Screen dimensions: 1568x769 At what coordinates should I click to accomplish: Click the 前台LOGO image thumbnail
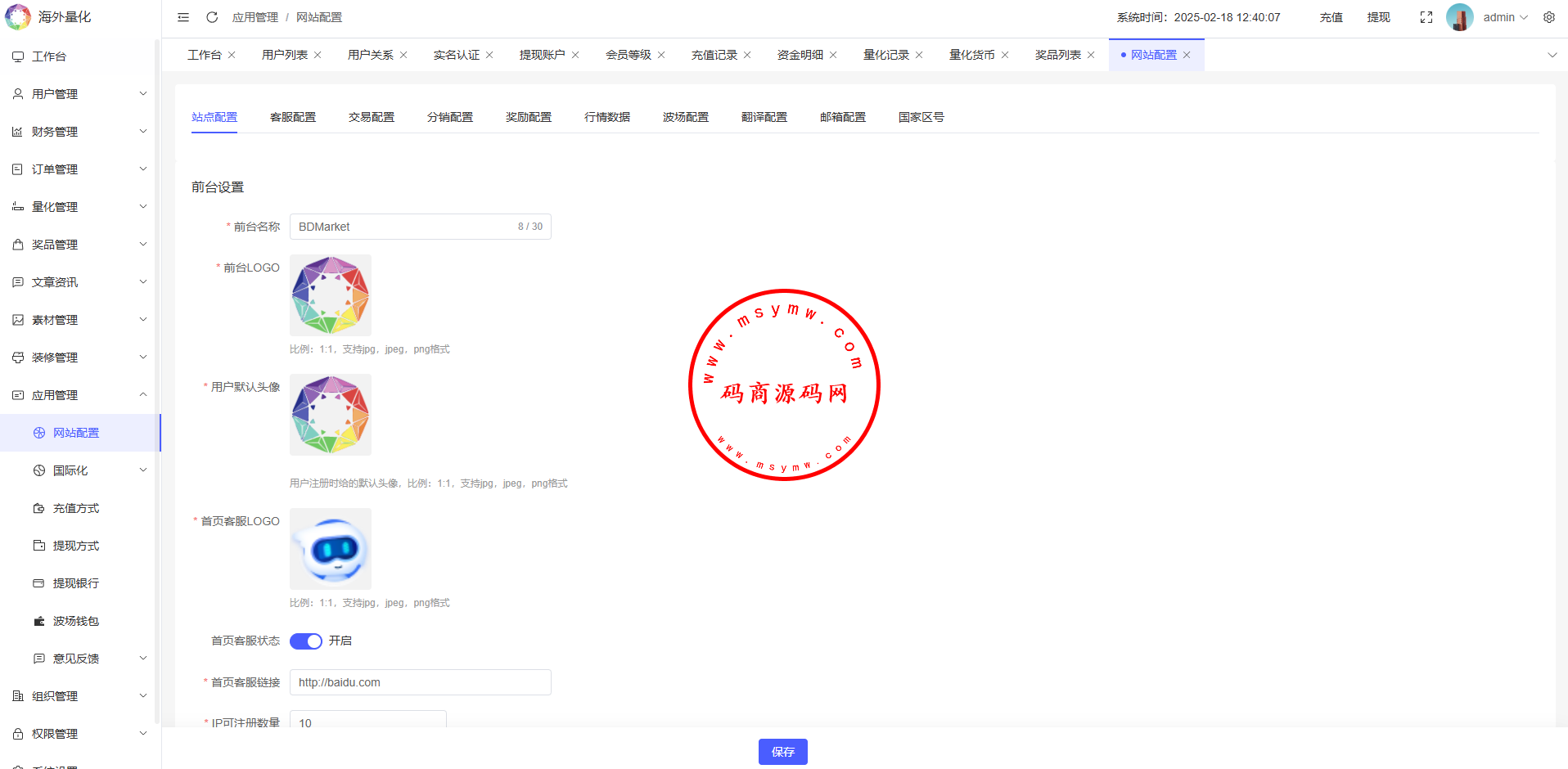331,295
